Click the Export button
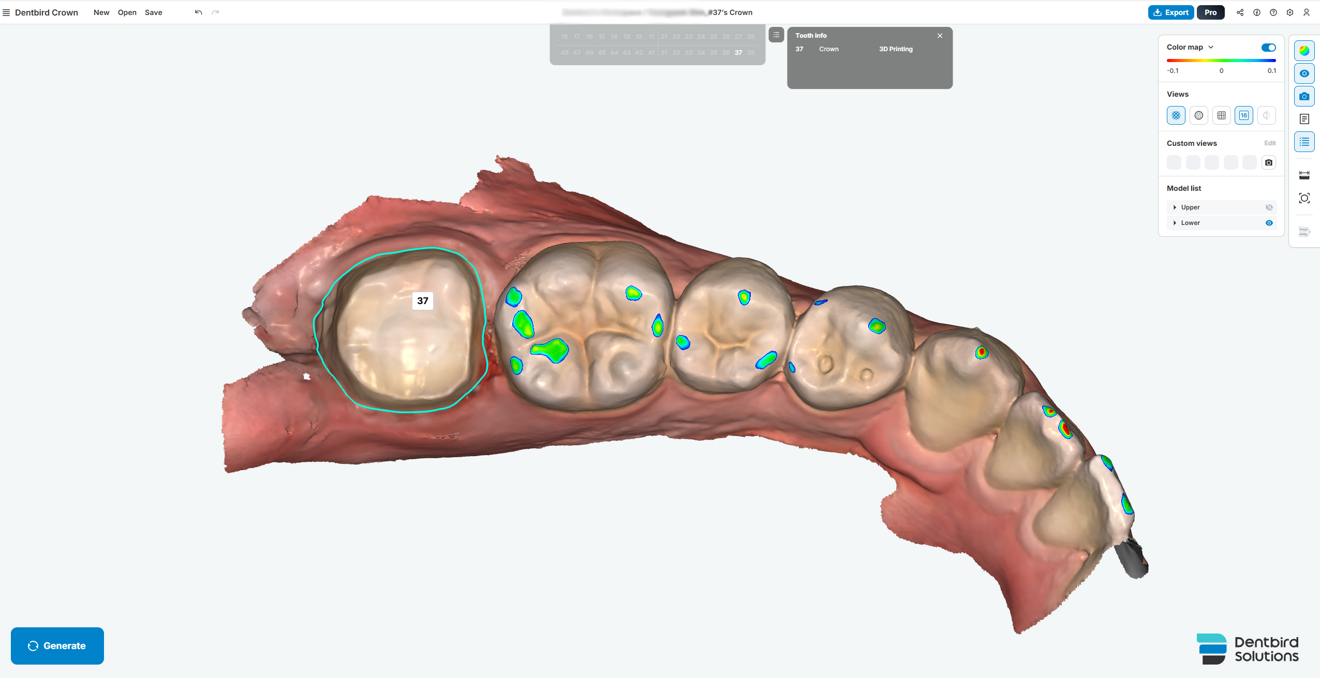 (x=1169, y=12)
